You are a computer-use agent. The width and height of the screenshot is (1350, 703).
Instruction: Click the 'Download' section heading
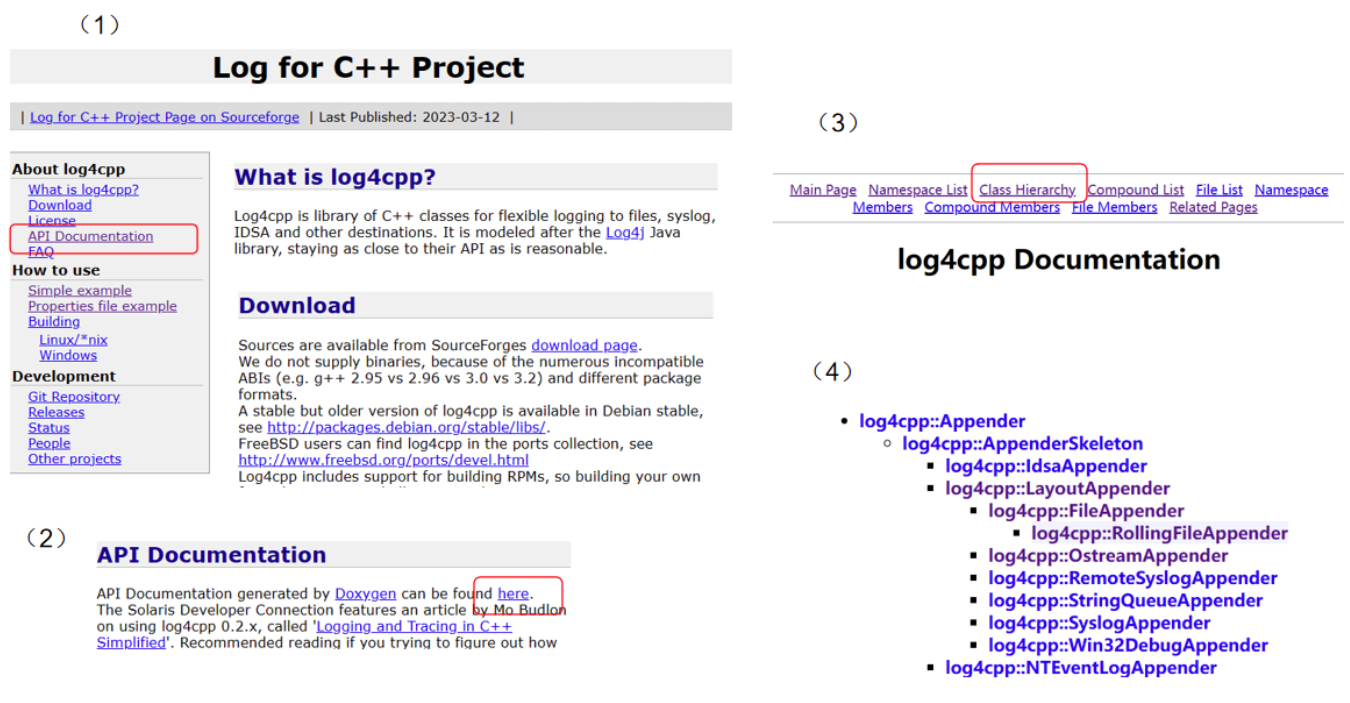(x=297, y=306)
